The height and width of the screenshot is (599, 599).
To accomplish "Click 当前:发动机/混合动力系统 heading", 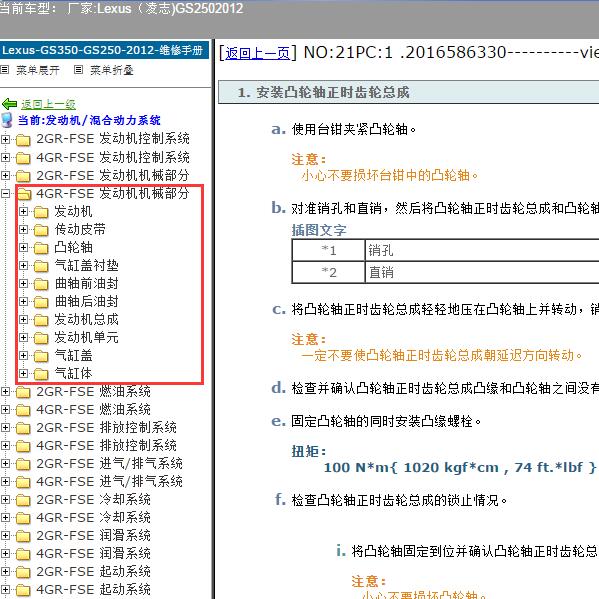I will click(89, 120).
